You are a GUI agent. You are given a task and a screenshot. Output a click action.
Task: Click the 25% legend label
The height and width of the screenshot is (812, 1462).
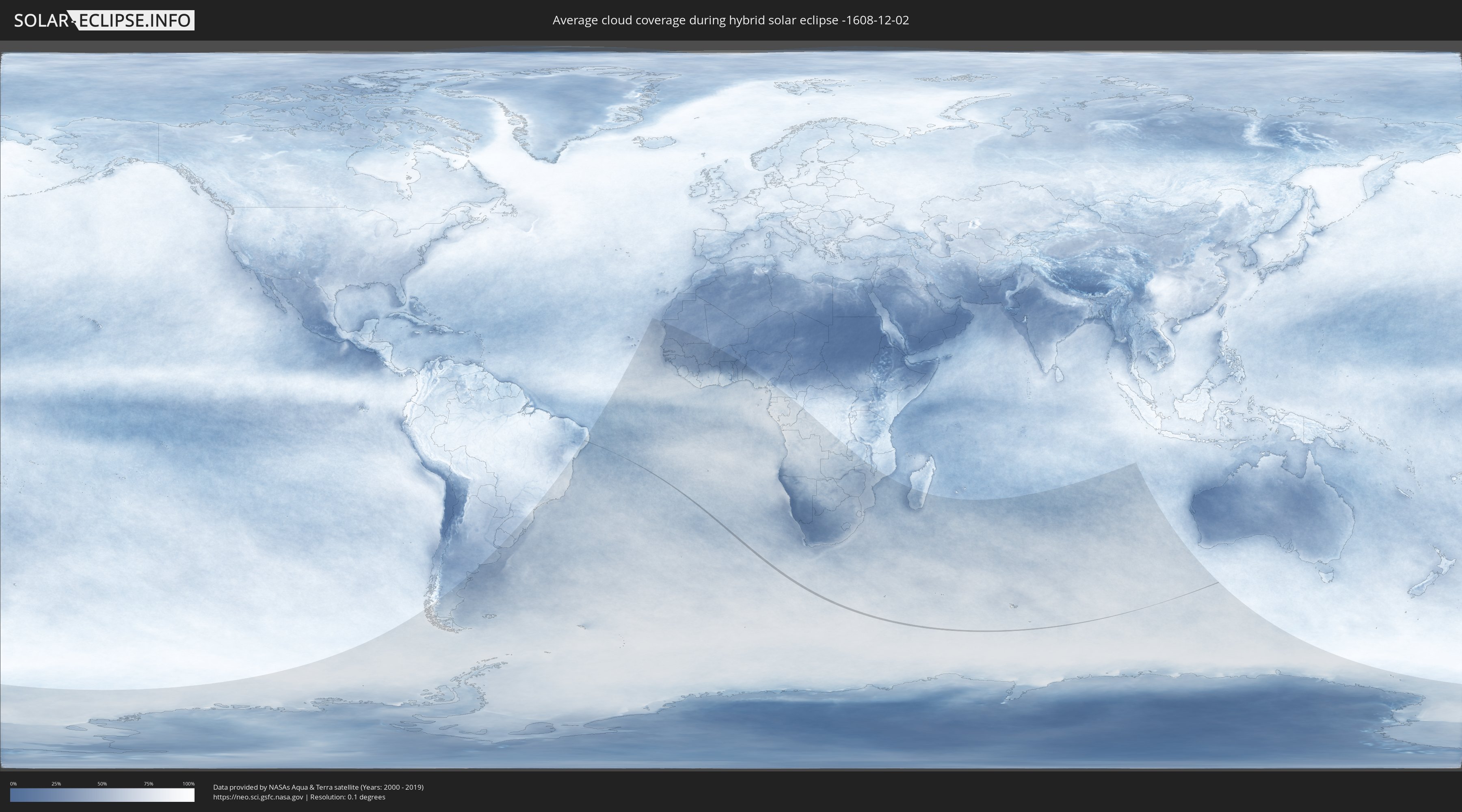coord(56,784)
